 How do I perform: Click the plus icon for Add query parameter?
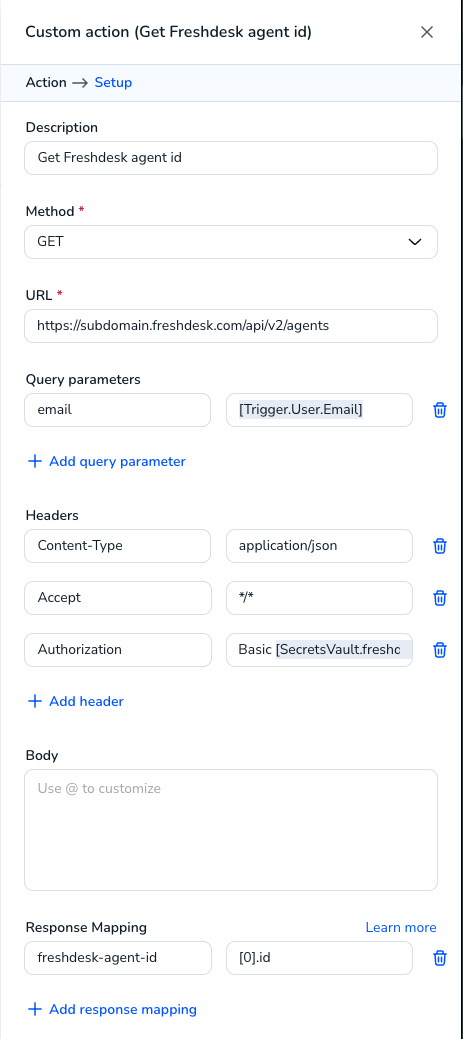tap(34, 461)
